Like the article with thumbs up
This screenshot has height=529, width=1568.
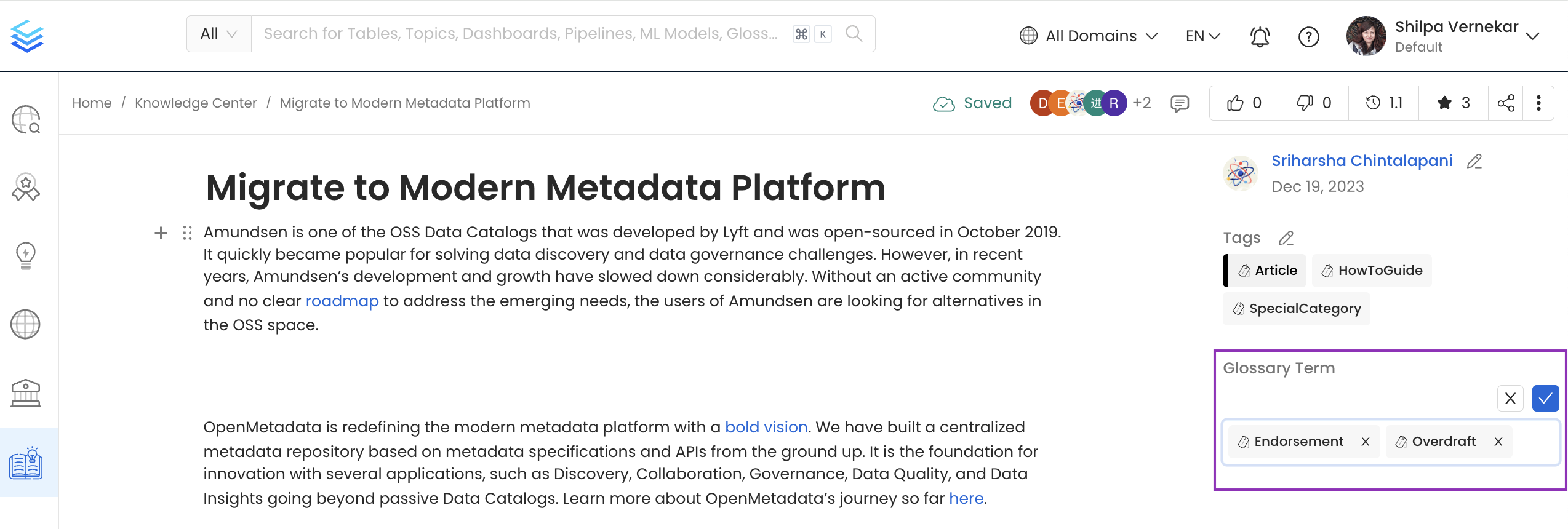coord(1244,103)
